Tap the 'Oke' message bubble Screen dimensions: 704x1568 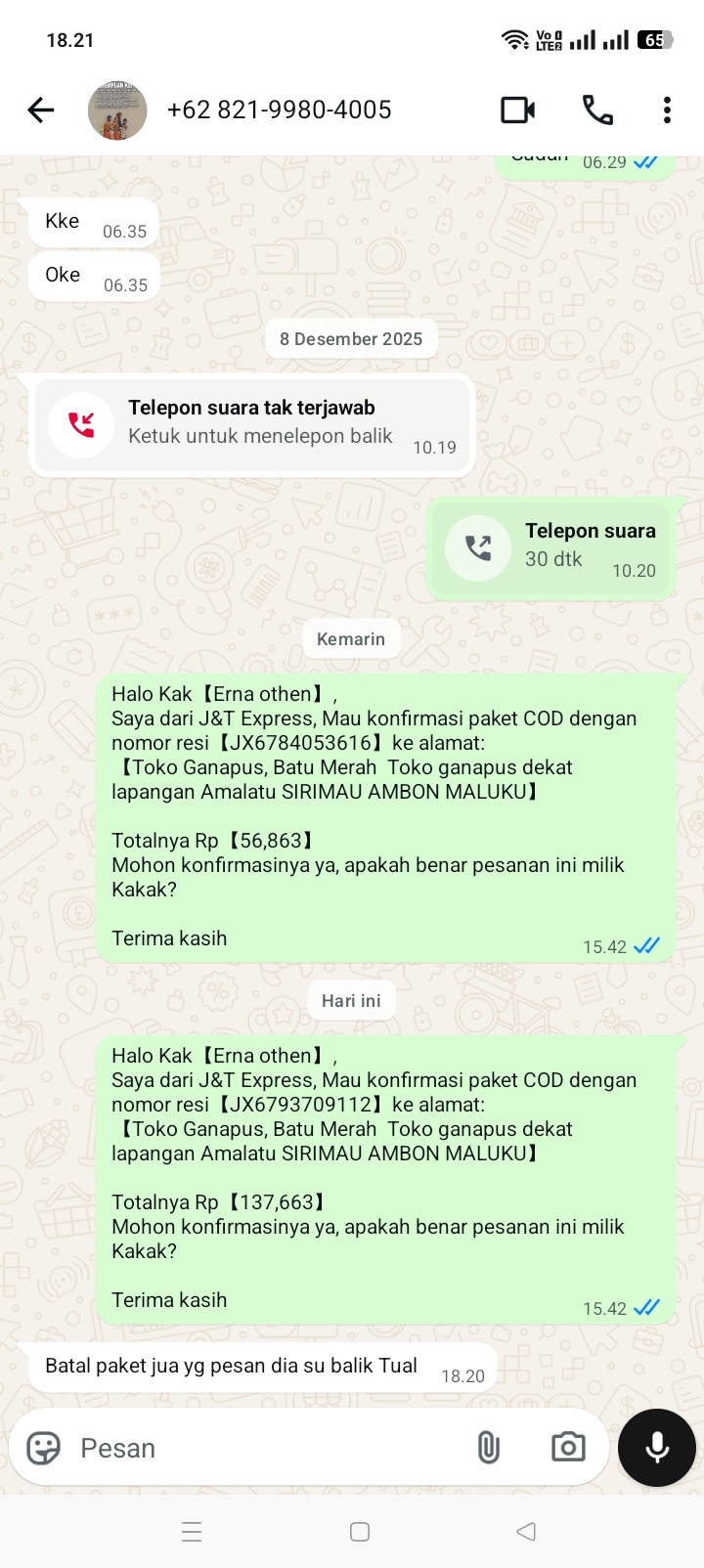[94, 277]
